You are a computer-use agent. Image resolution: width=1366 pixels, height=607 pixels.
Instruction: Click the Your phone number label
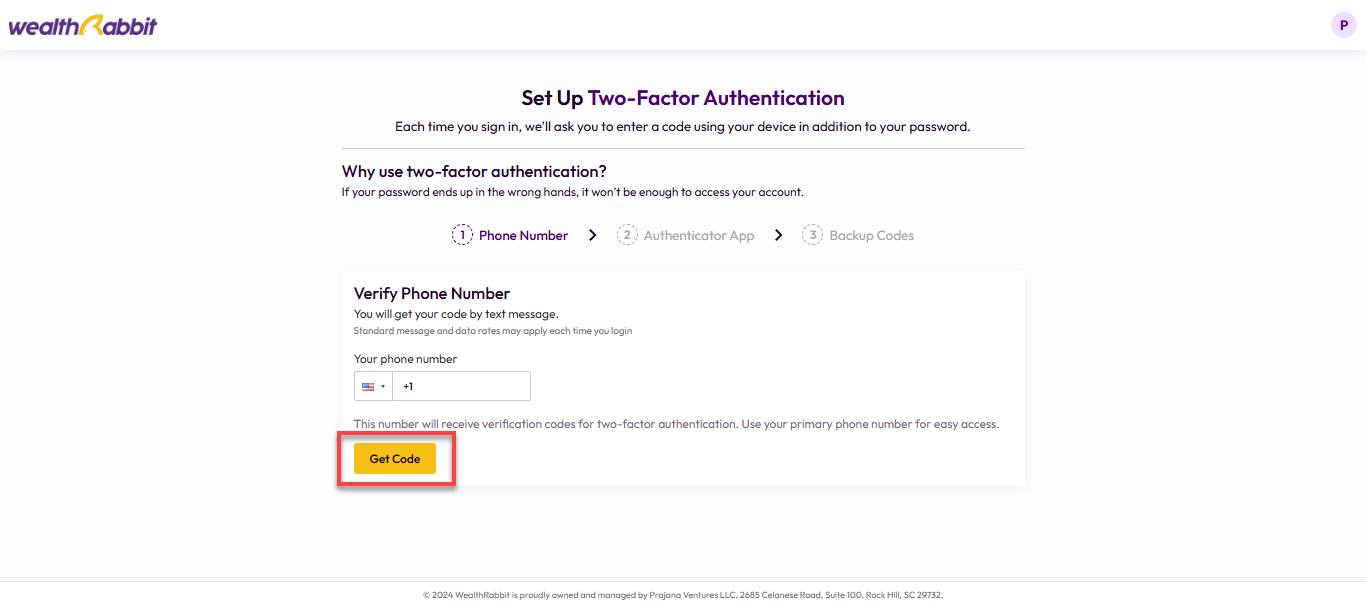pyautogui.click(x=405, y=359)
